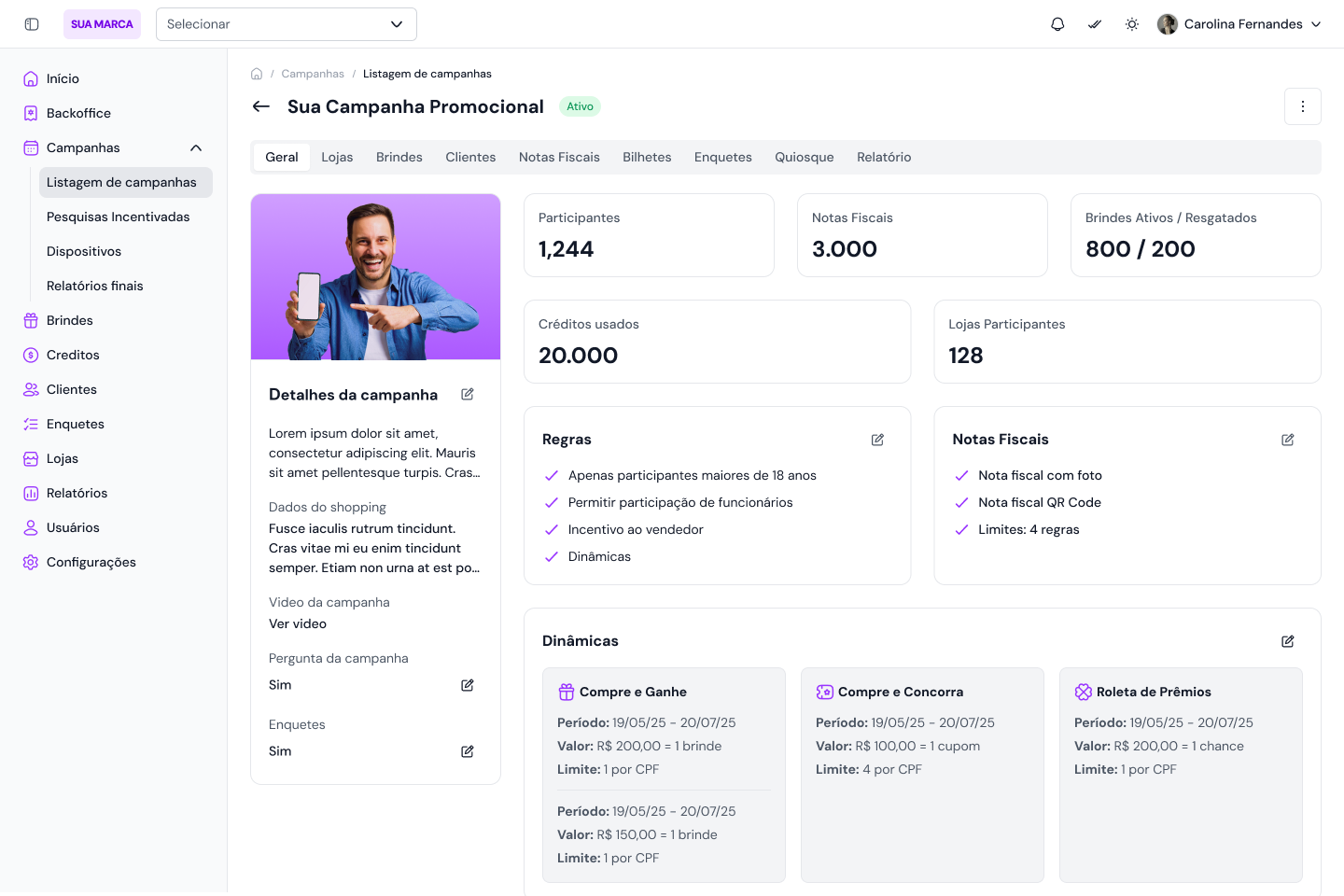Edit the Detalhes da campanha section
Image resolution: width=1344 pixels, height=896 pixels.
pyautogui.click(x=468, y=395)
